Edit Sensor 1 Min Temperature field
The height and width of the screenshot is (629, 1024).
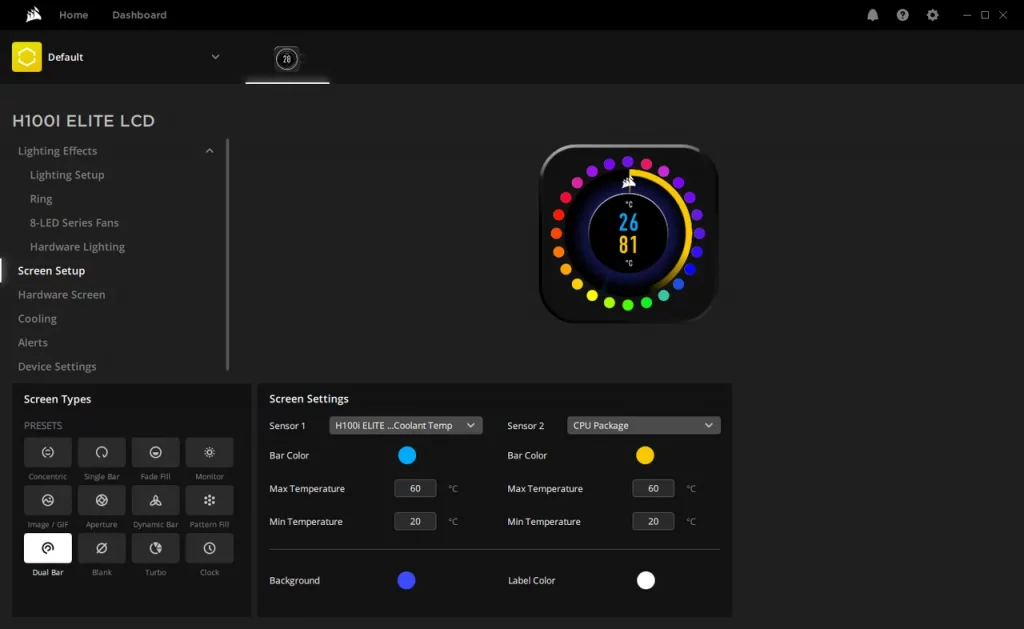tap(415, 521)
